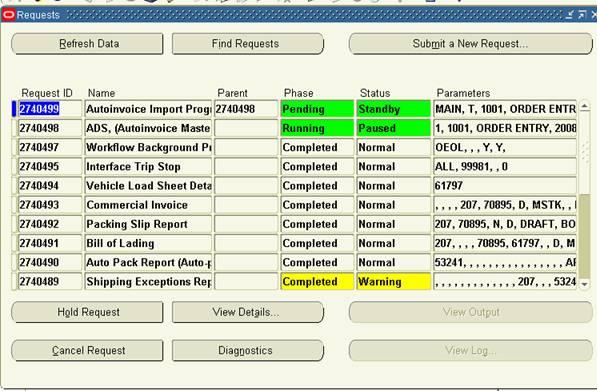This screenshot has height=391, width=597.
Task: Click the yellow Completed phase cell
Action: [x=317, y=282]
